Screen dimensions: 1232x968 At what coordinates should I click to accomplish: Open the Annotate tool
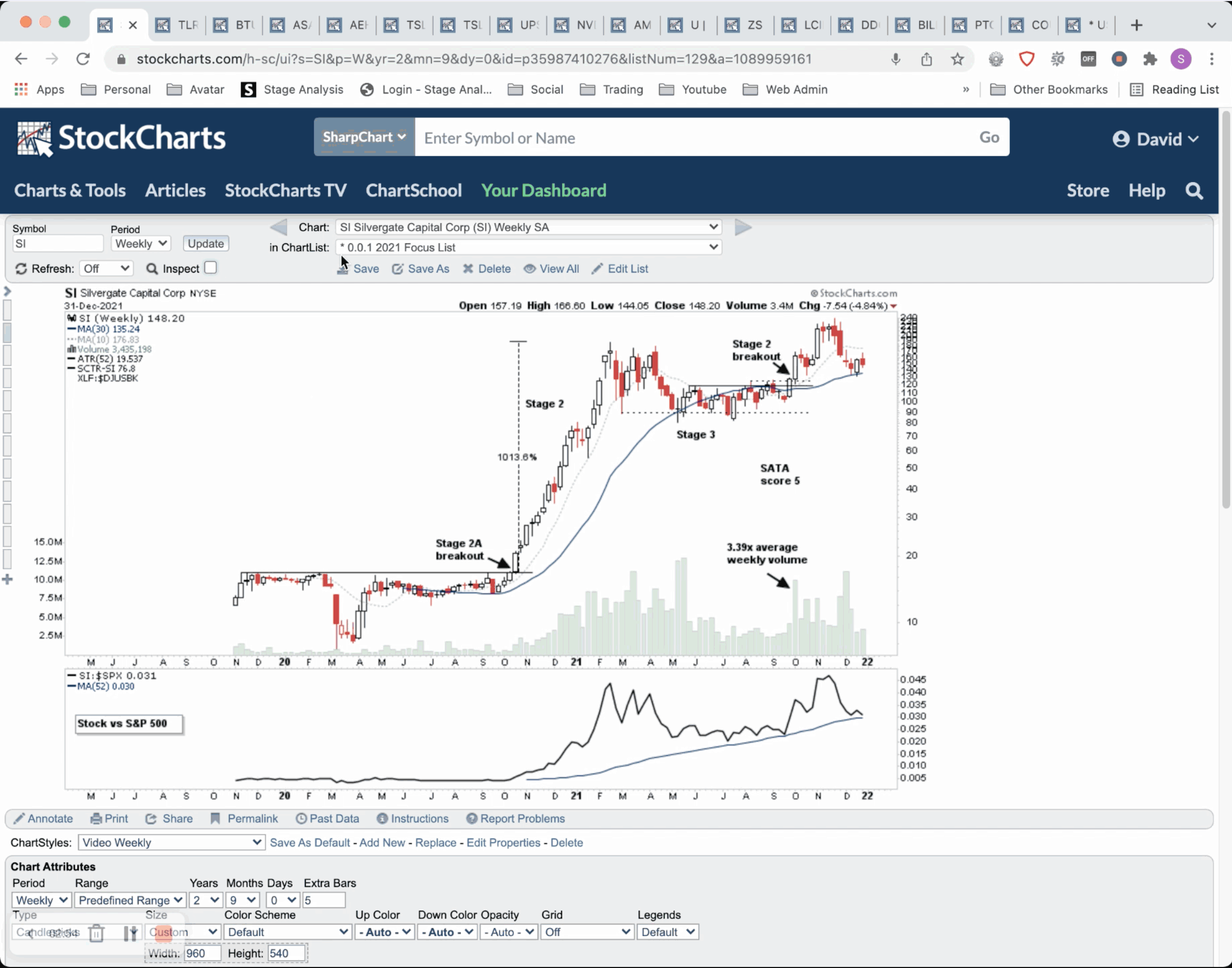(44, 818)
